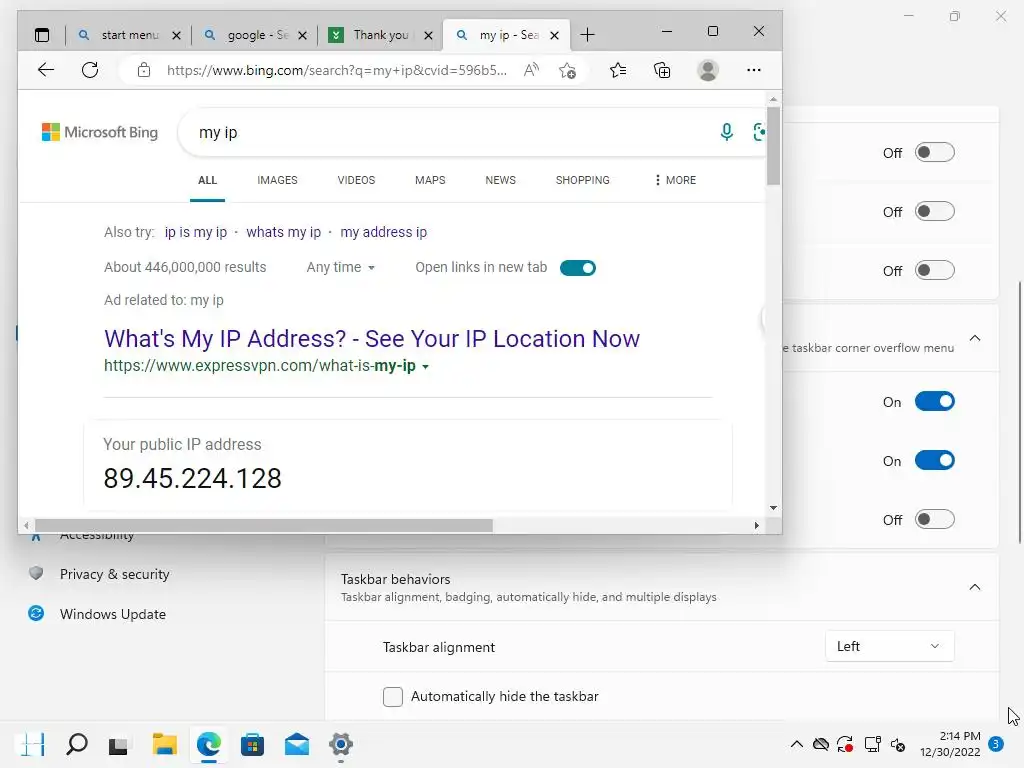Turn off the second On switch in Settings
Image resolution: width=1024 pixels, height=768 pixels.
[935, 460]
